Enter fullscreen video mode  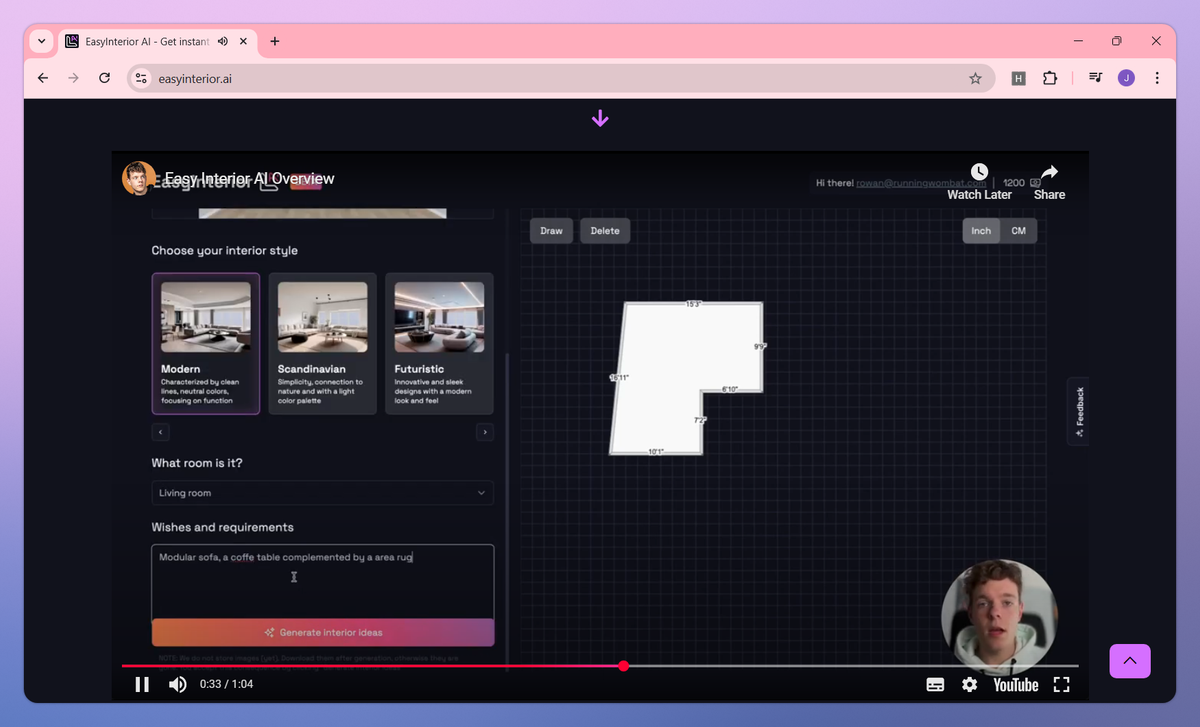tap(1062, 685)
